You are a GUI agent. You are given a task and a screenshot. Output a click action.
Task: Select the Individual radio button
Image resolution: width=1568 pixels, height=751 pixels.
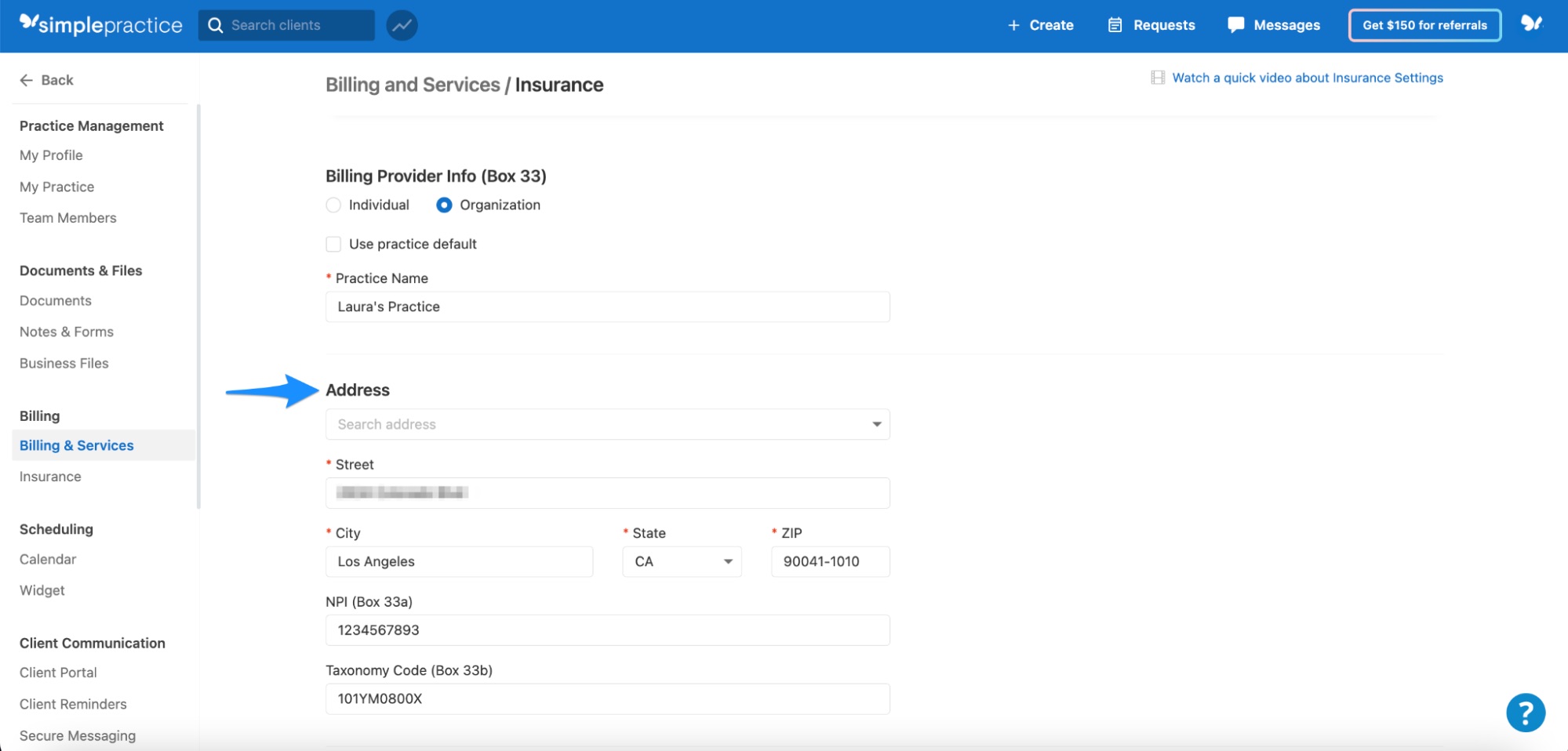click(x=333, y=205)
